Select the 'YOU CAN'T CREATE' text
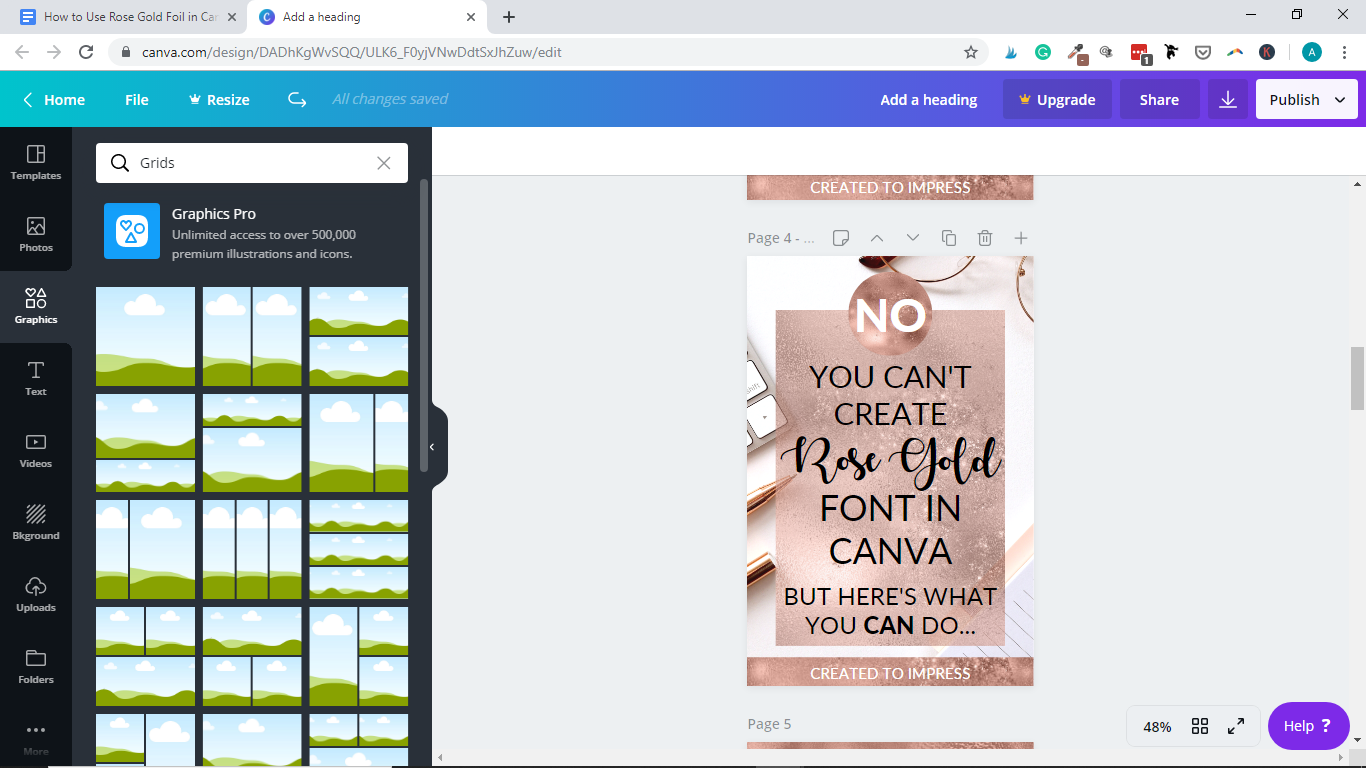The image size is (1366, 768). (x=890, y=395)
